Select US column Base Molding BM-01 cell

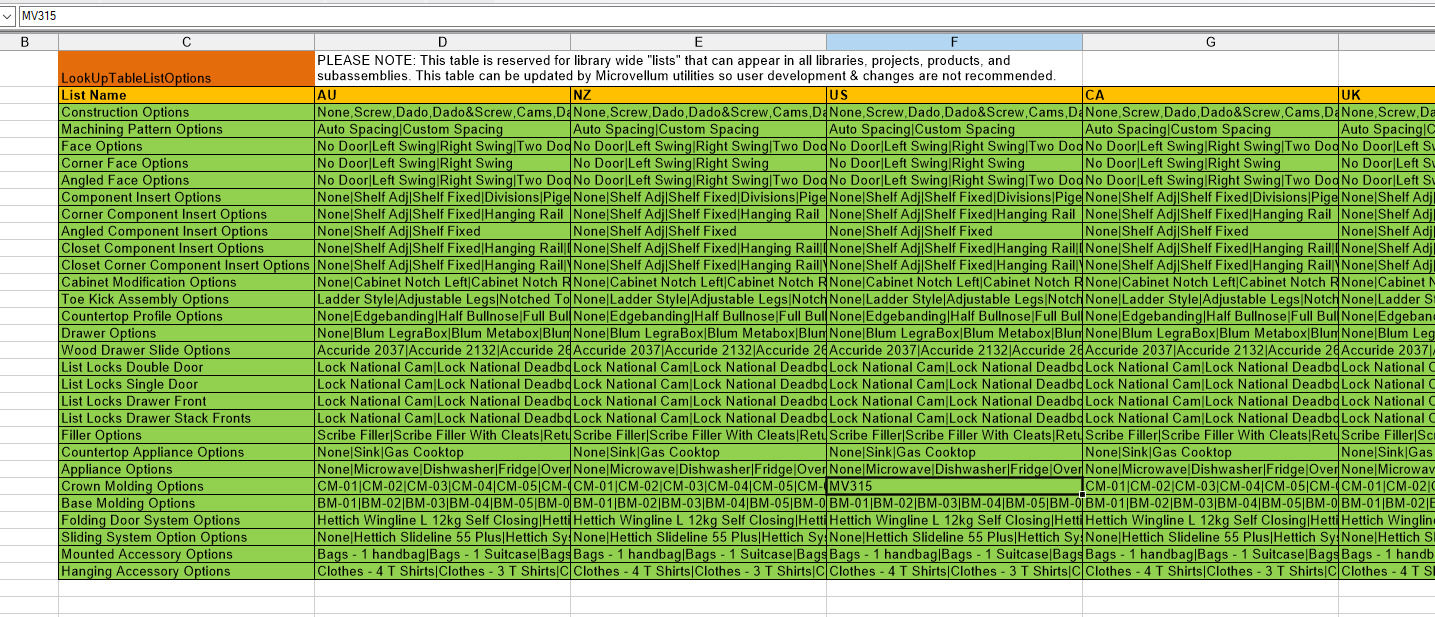click(x=954, y=503)
